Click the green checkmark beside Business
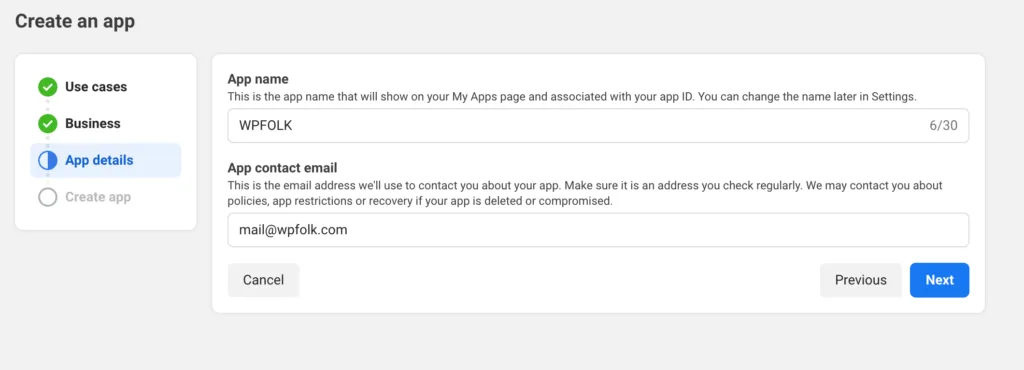1024x370 pixels. pyautogui.click(x=48, y=123)
